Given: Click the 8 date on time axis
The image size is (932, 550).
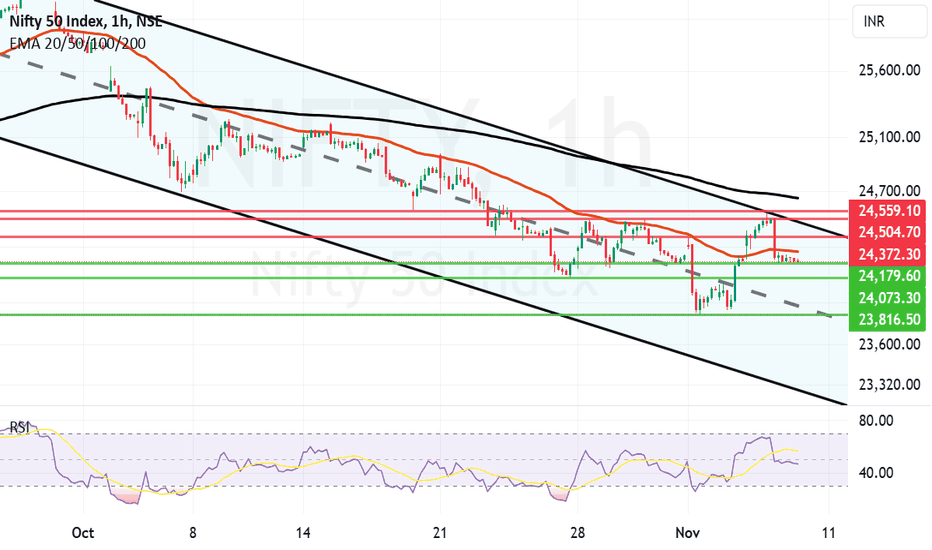Looking at the screenshot, I should tap(193, 532).
